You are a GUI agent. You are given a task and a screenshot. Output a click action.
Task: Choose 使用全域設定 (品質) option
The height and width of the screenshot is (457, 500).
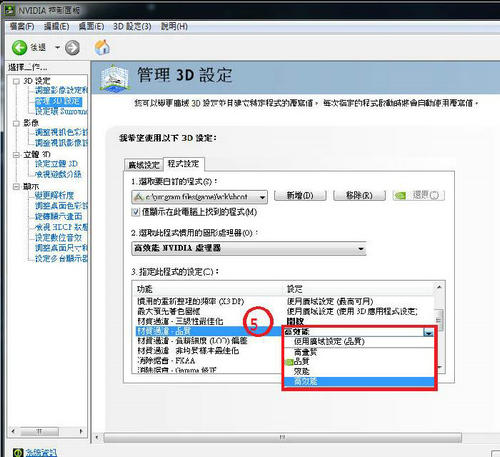pos(359,342)
